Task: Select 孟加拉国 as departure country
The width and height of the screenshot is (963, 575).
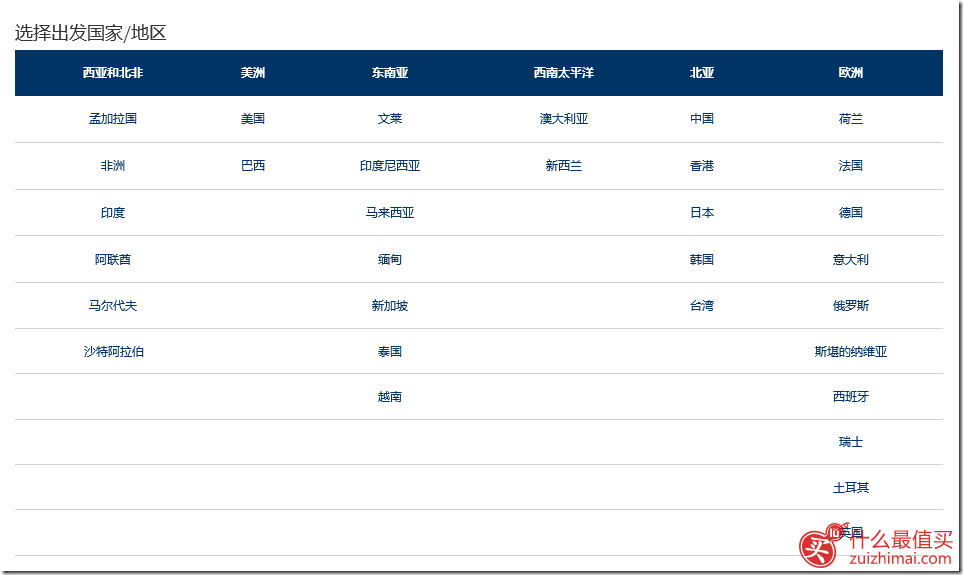Action: tap(113, 119)
